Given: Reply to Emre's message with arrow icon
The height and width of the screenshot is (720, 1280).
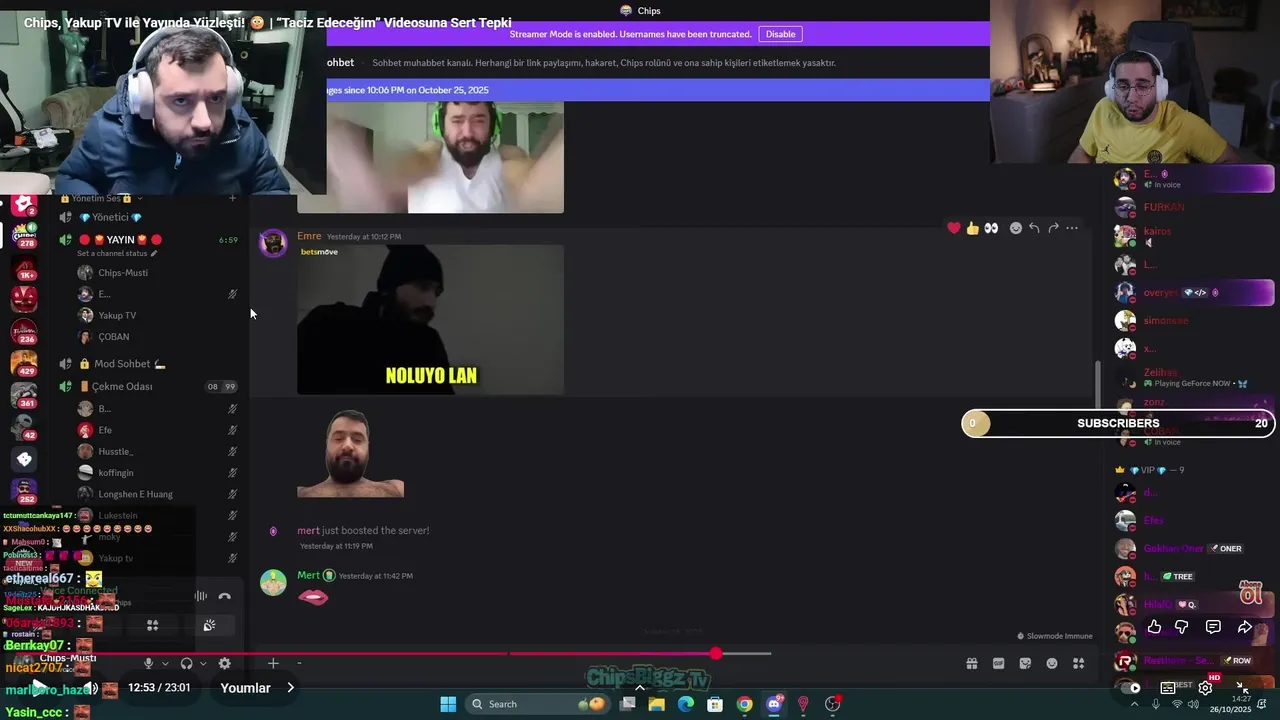Looking at the screenshot, I should point(1034,228).
